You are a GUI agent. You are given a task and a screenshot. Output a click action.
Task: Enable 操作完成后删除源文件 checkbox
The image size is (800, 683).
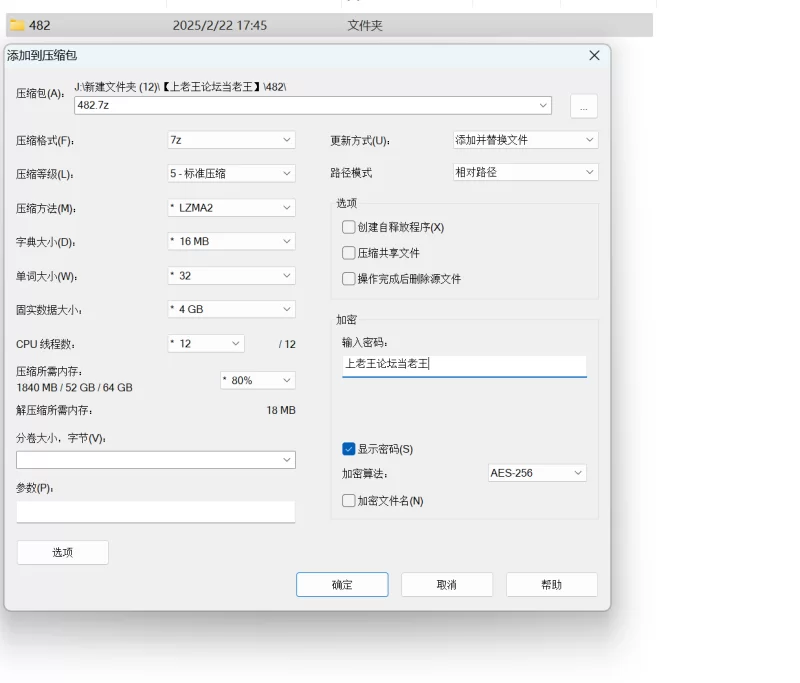point(348,279)
